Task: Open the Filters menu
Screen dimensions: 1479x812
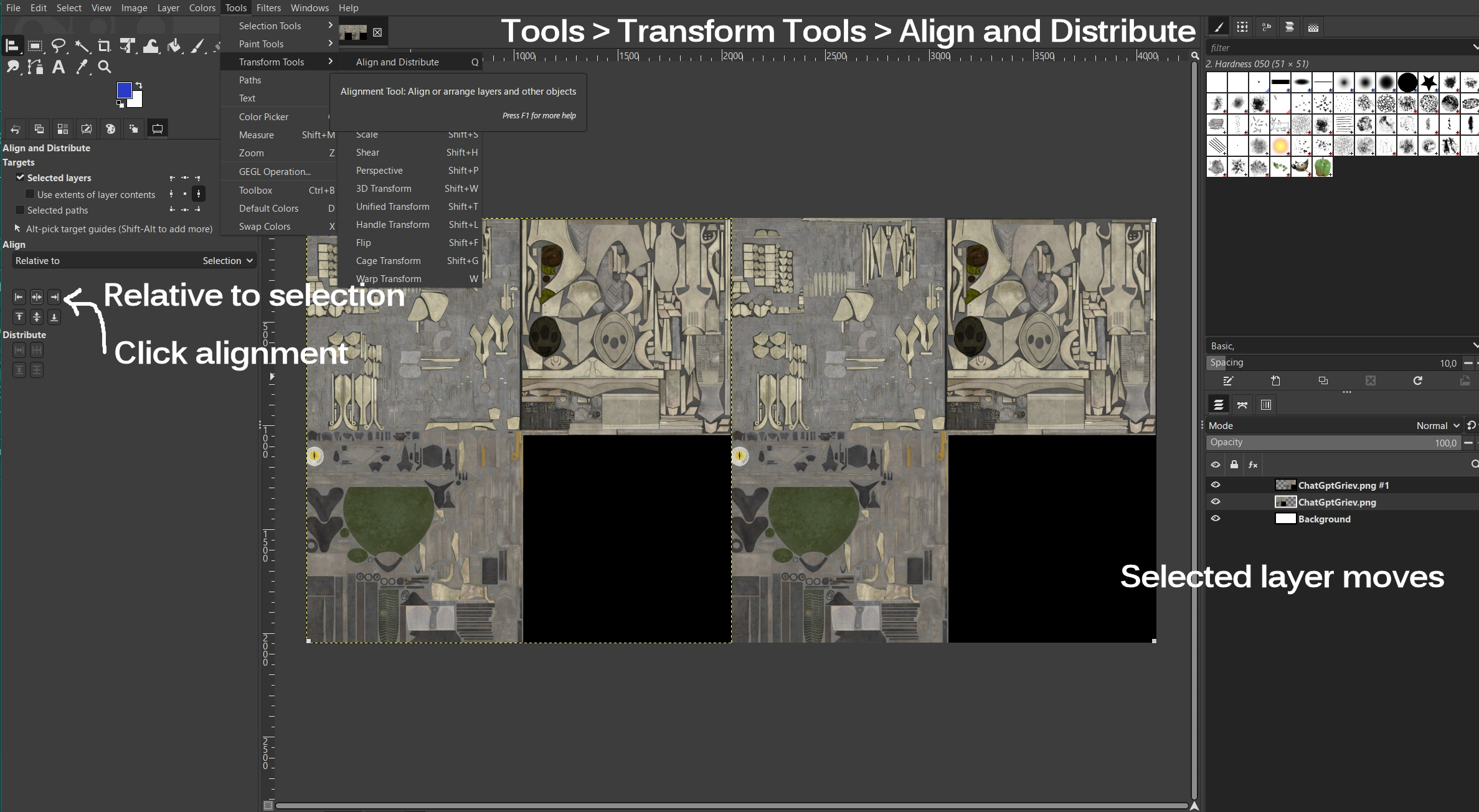Action: 268,8
